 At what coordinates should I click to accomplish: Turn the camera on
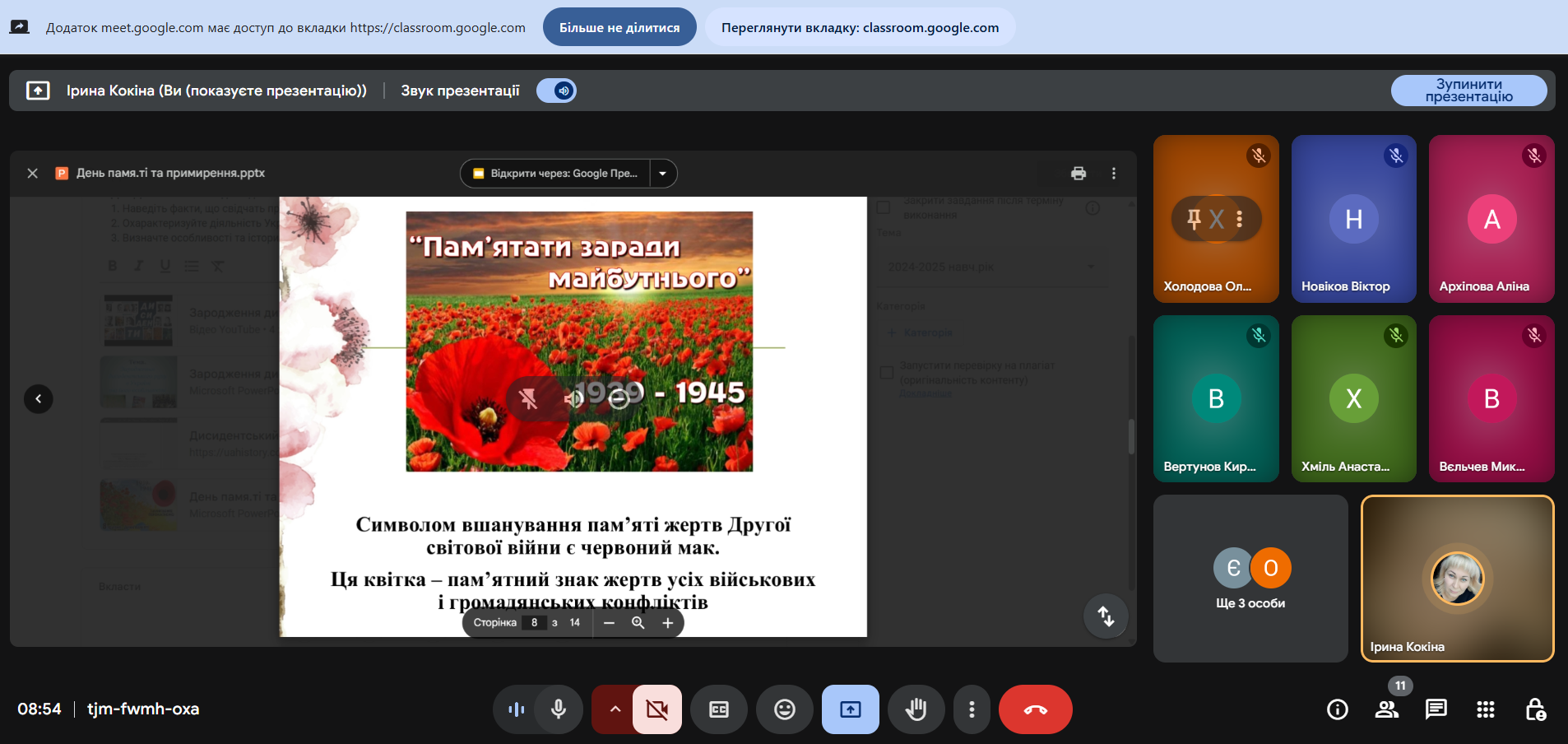coord(656,709)
